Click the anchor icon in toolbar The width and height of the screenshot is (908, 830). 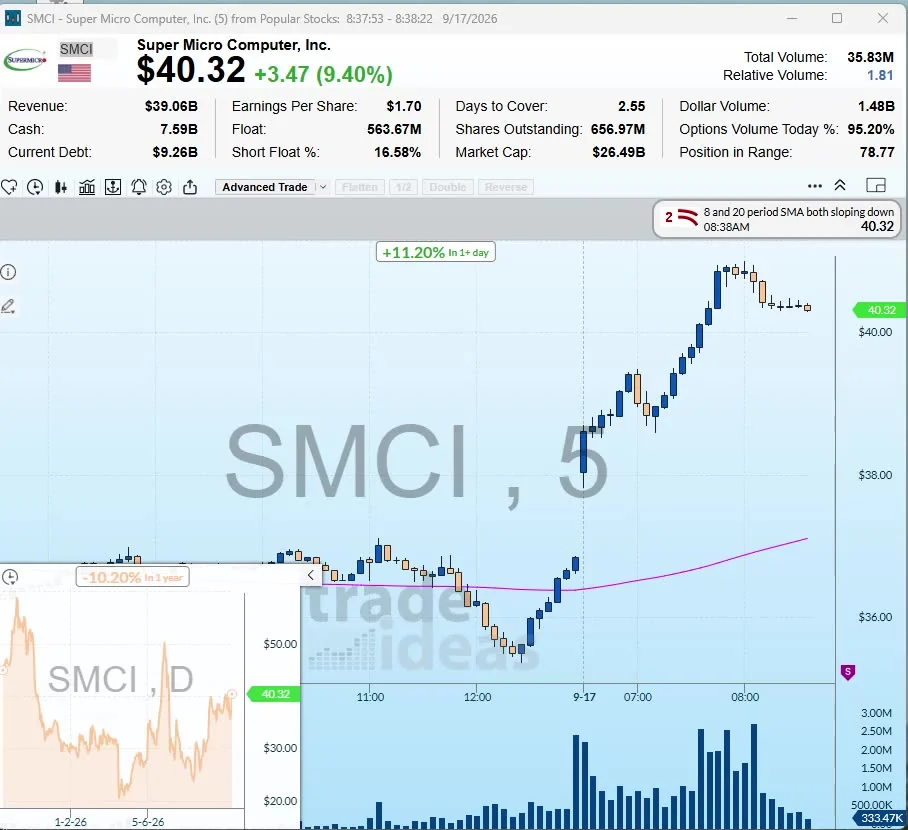point(113,187)
